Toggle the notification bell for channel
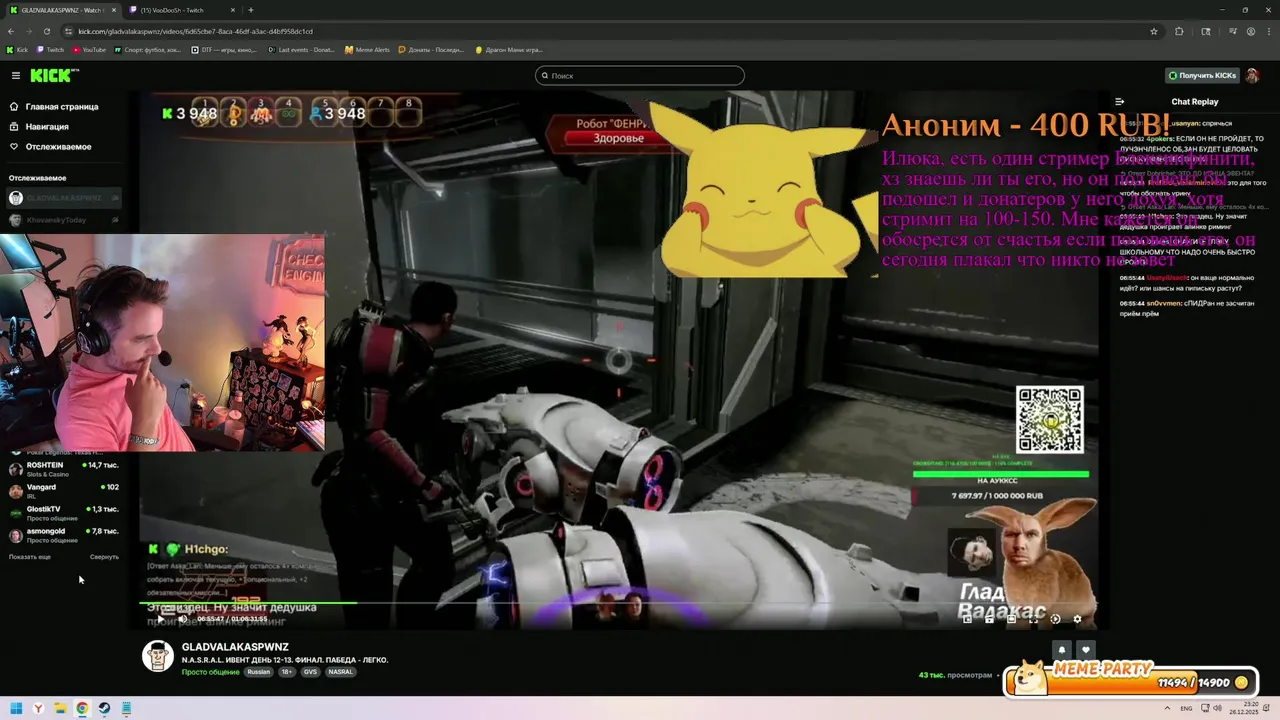The image size is (1280, 720). point(1063,650)
